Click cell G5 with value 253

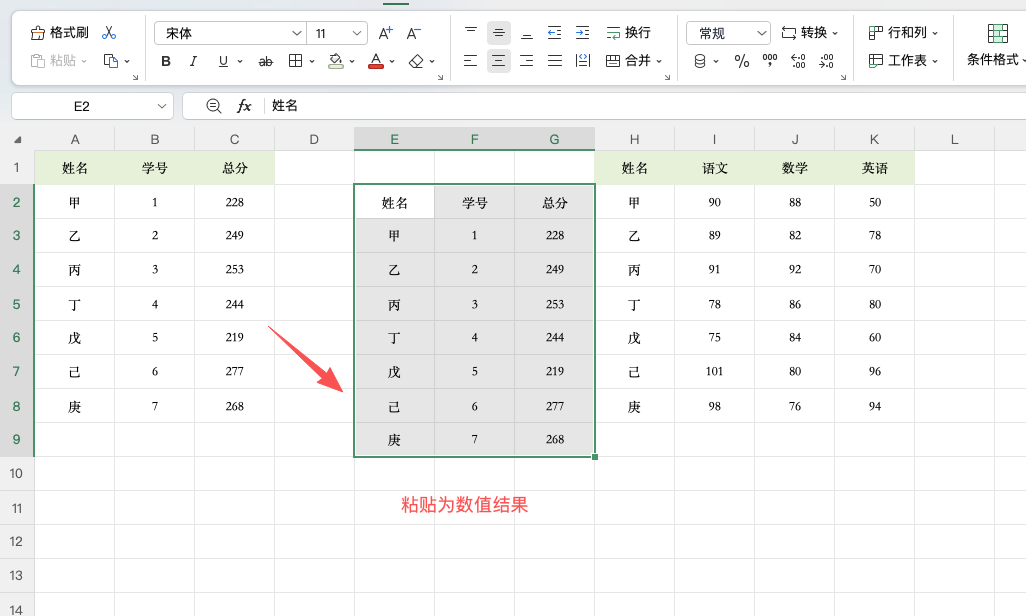tap(555, 304)
